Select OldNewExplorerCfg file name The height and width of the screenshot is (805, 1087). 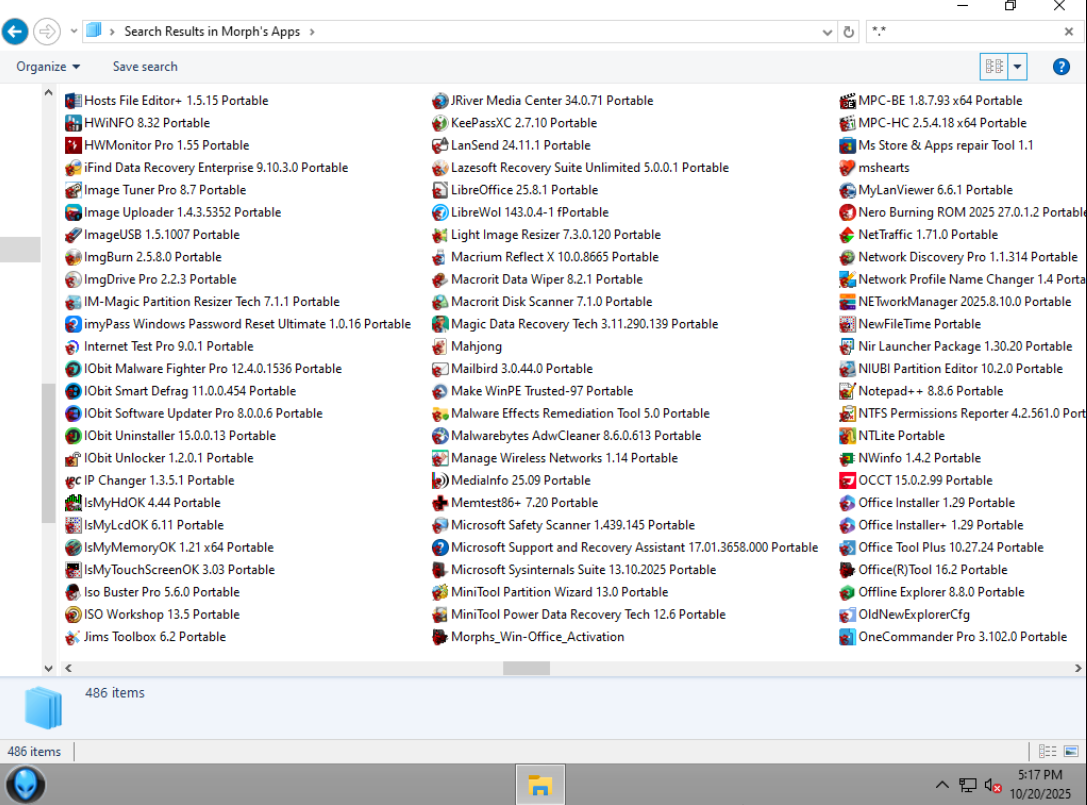click(914, 614)
